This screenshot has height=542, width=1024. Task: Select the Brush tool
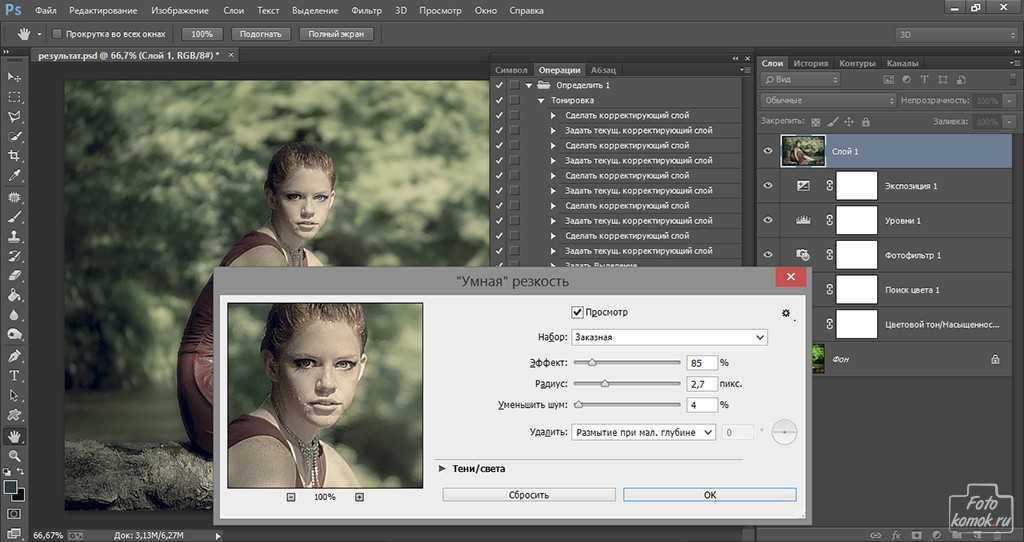[14, 216]
